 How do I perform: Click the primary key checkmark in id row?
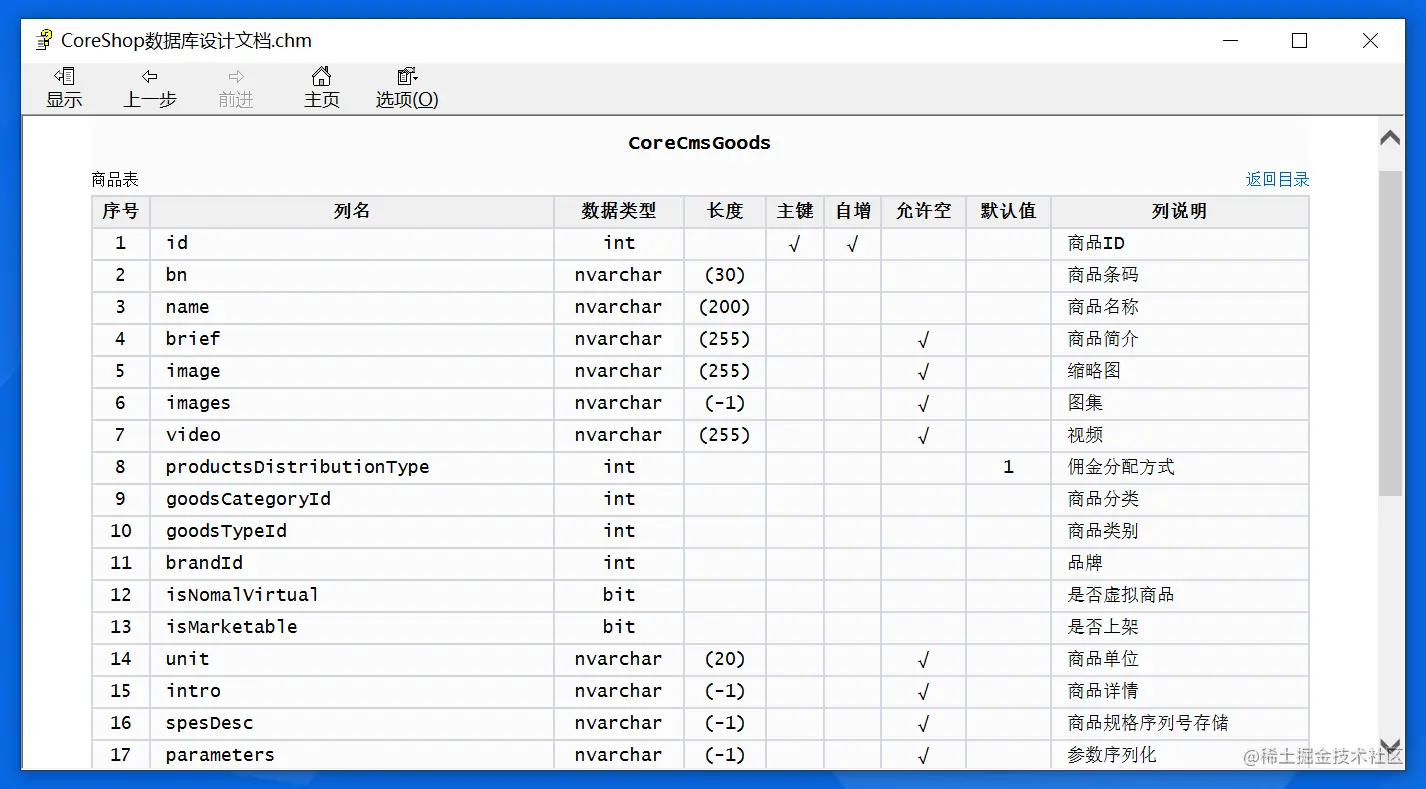795,243
